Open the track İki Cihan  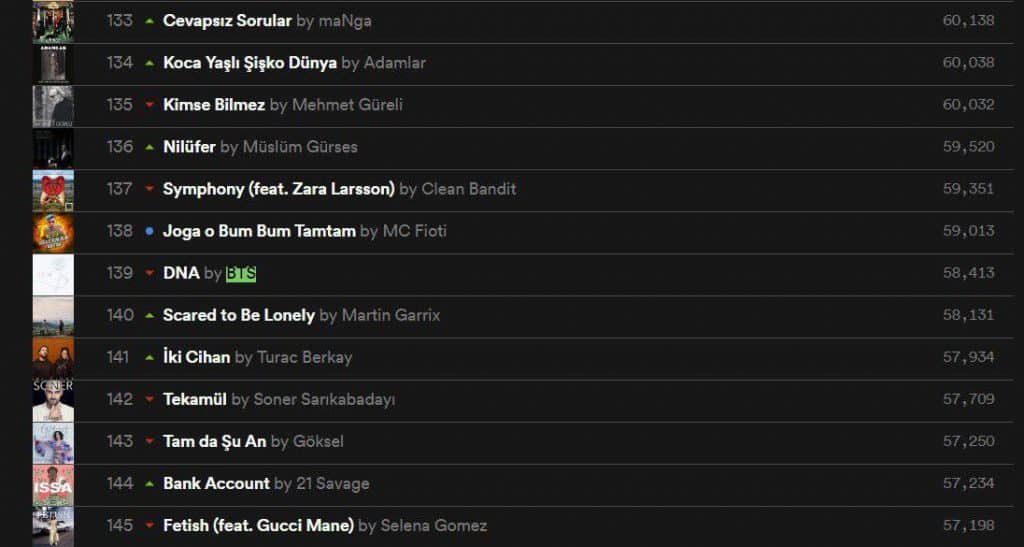tap(196, 357)
